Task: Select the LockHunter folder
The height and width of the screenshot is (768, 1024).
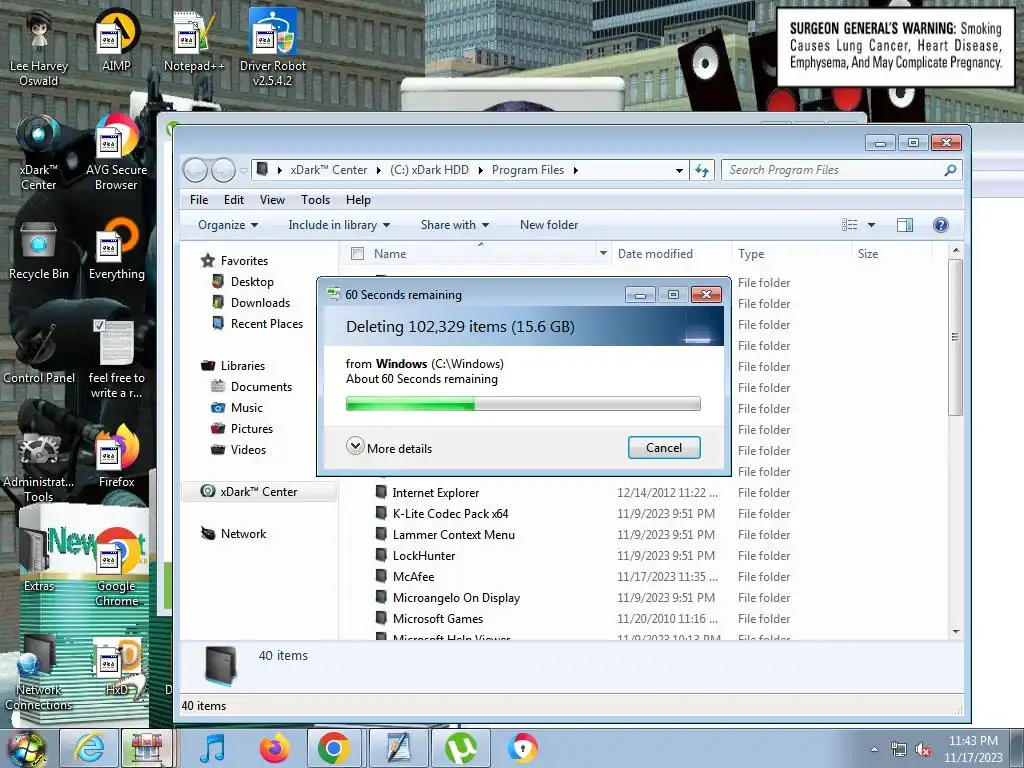Action: click(423, 556)
